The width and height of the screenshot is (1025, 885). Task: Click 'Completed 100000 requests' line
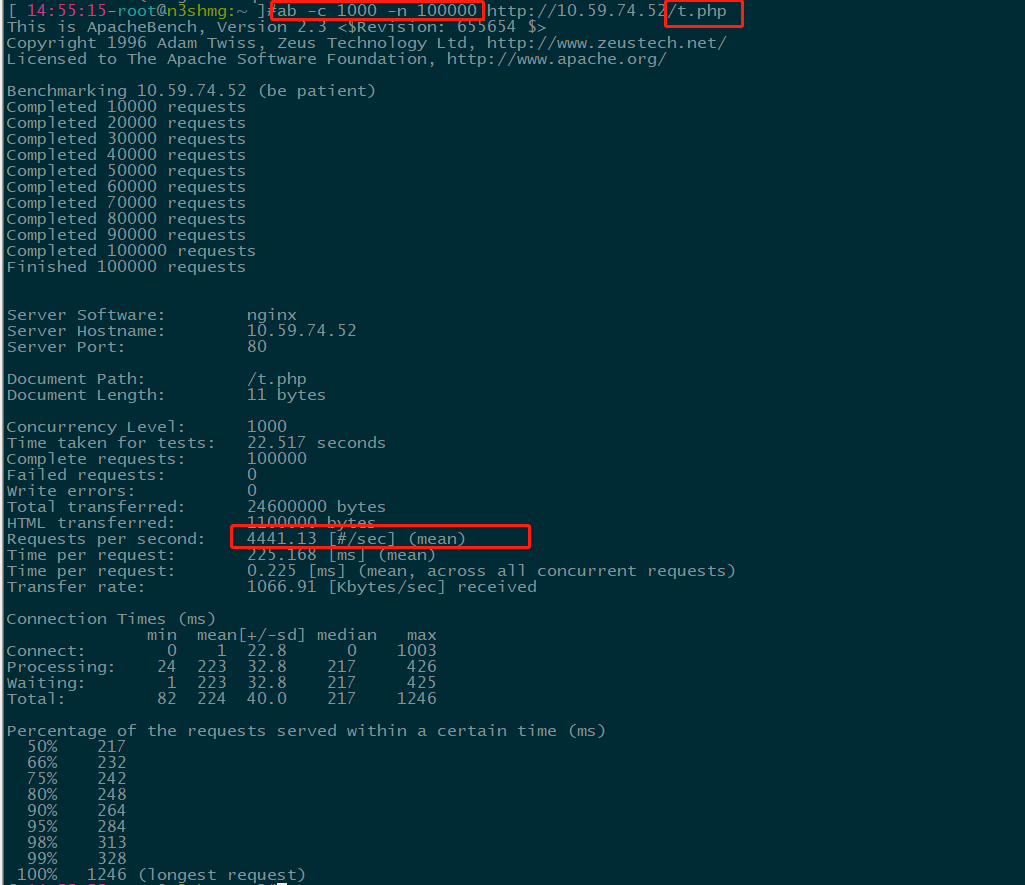[x=131, y=251]
